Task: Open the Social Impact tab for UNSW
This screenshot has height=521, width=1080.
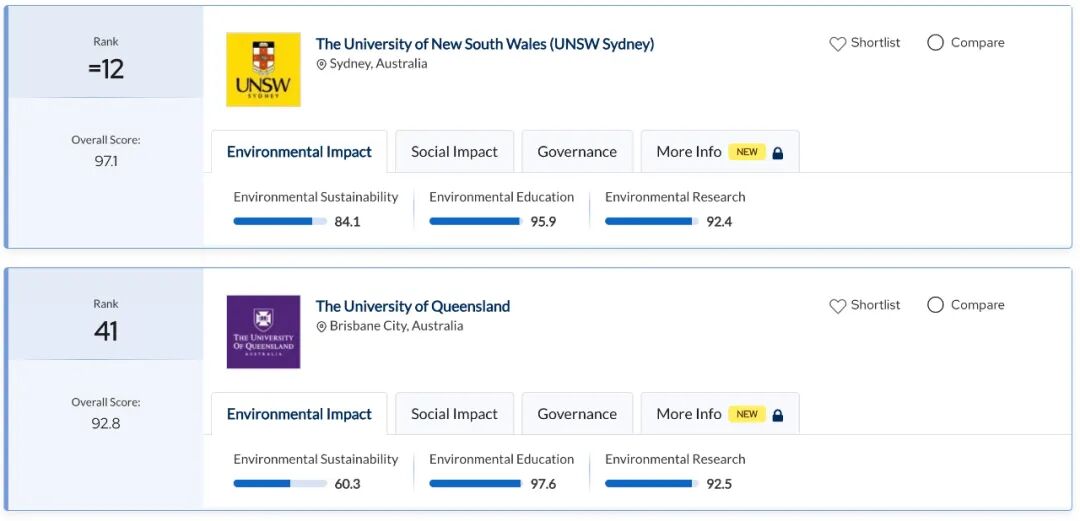Action: (454, 152)
